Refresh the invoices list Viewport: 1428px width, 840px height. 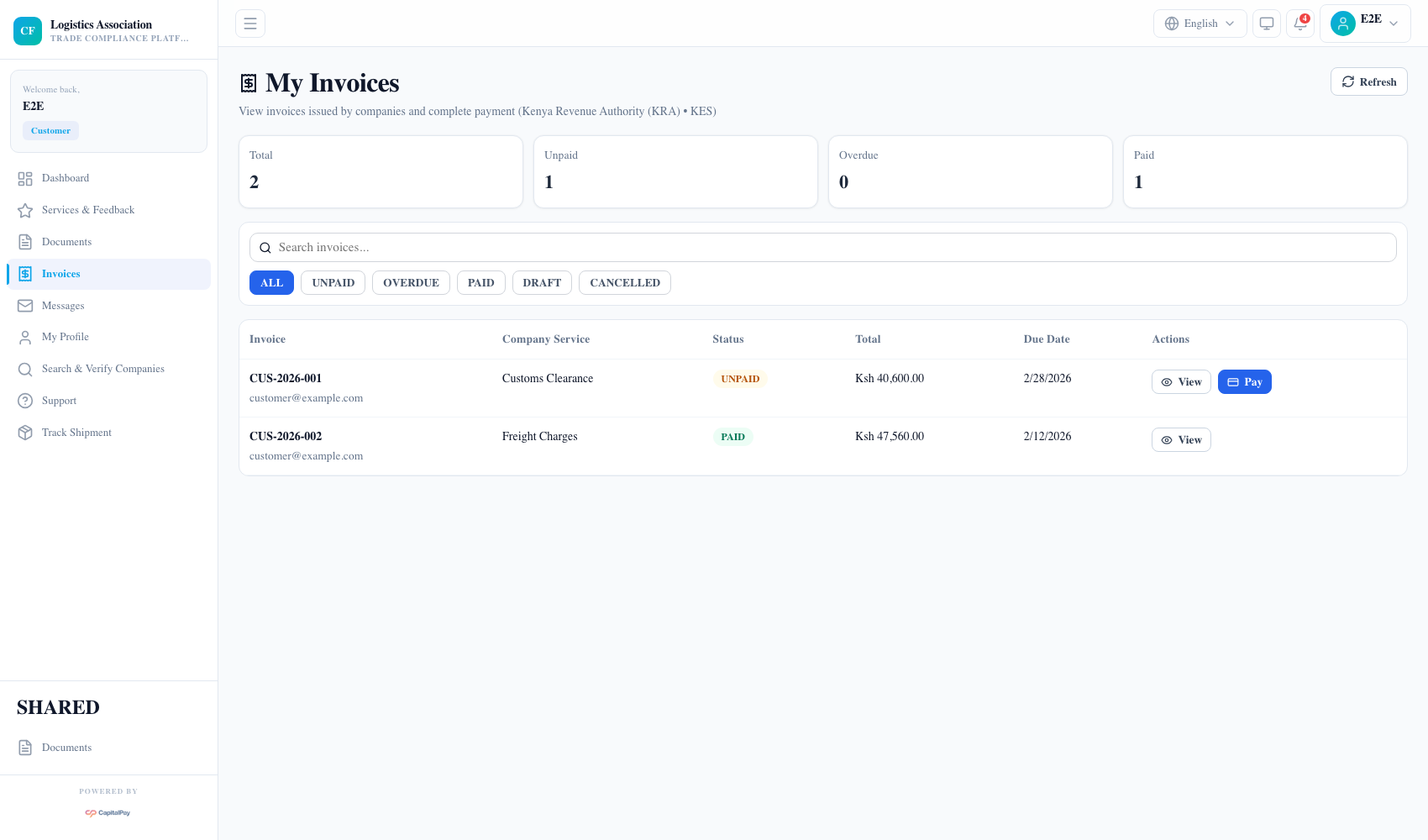[x=1368, y=81]
